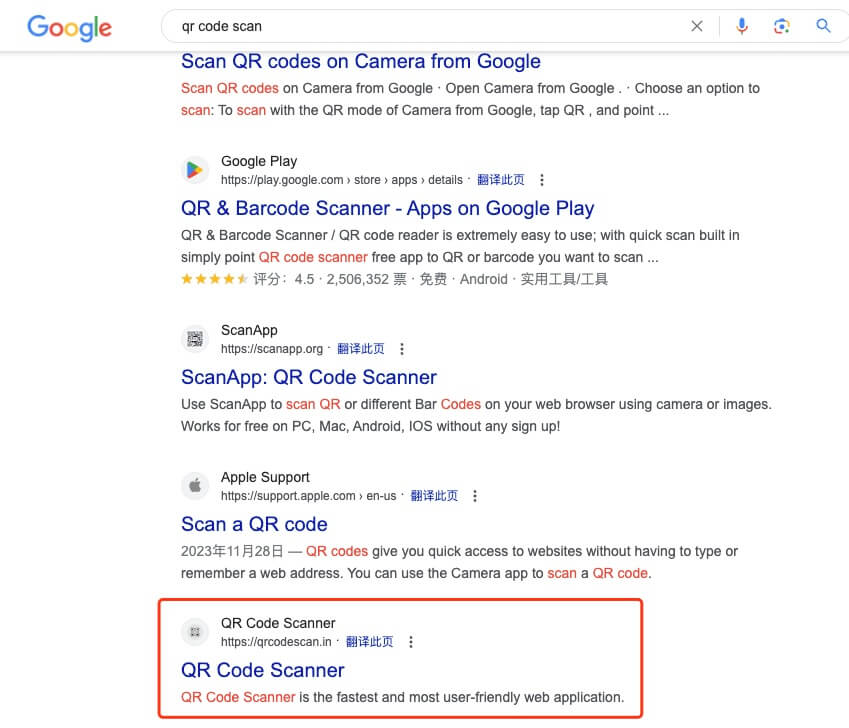The width and height of the screenshot is (849, 728).
Task: Translate the Apple Support result page
Action: pyautogui.click(x=434, y=496)
